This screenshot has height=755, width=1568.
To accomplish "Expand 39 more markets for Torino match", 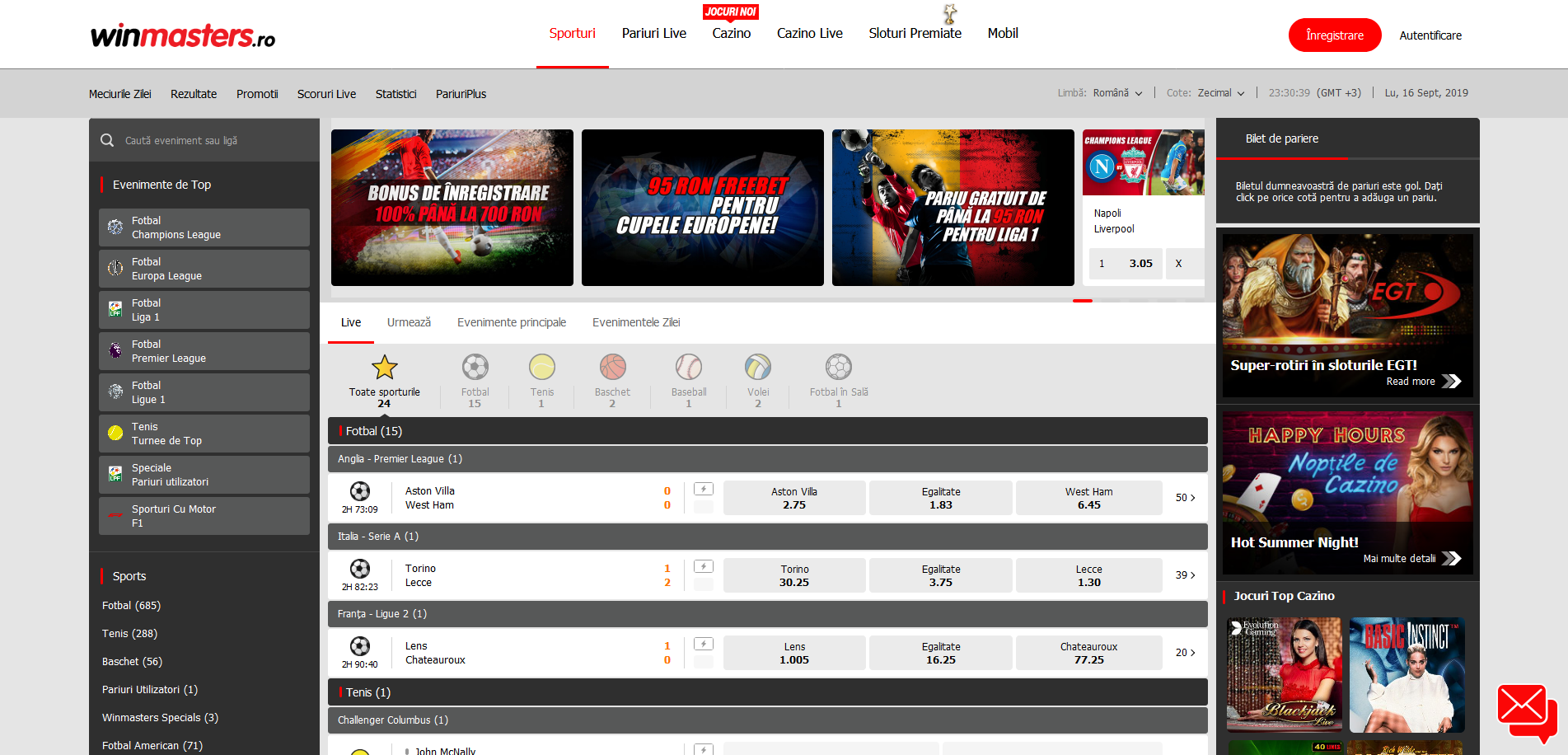I will [1185, 575].
